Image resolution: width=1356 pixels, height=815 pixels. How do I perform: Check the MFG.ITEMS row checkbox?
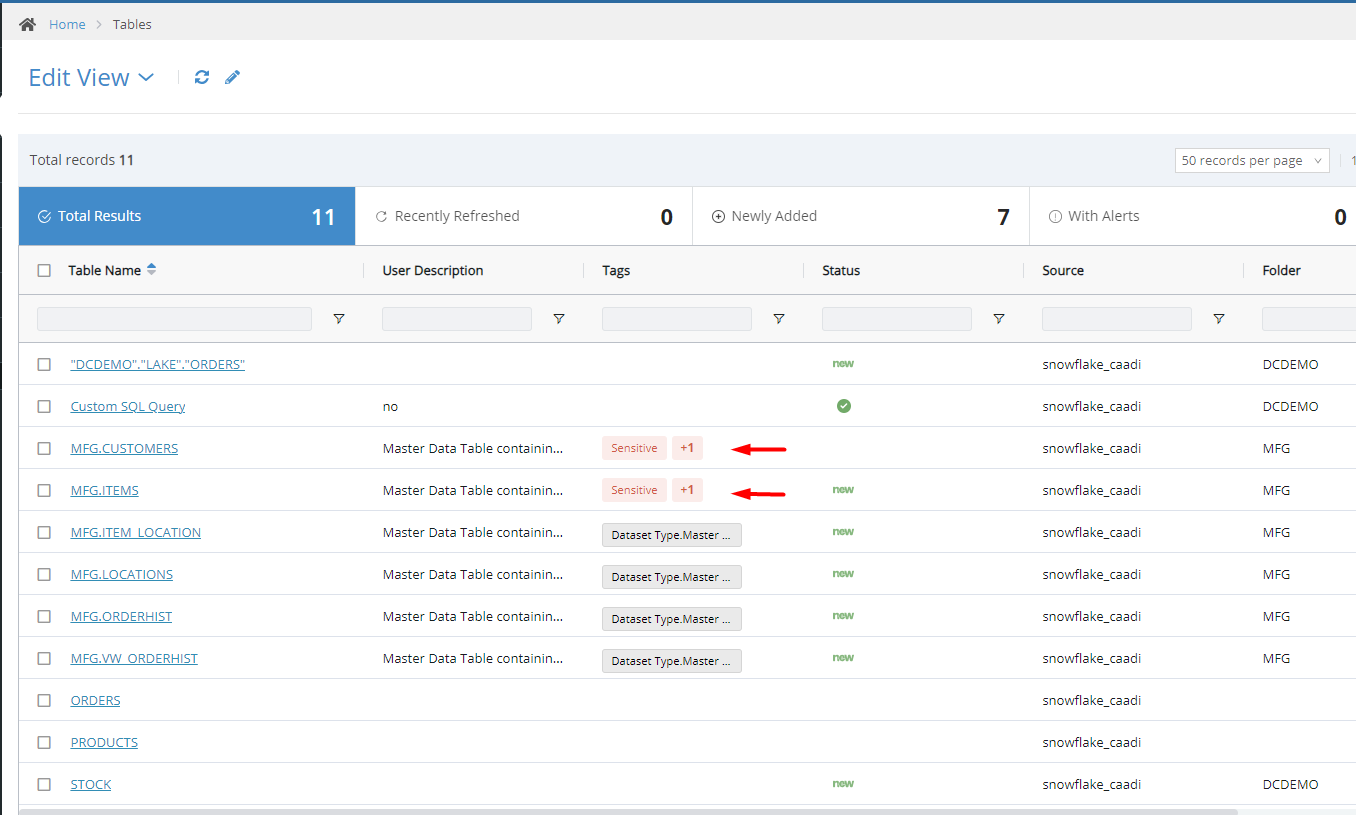tap(44, 490)
